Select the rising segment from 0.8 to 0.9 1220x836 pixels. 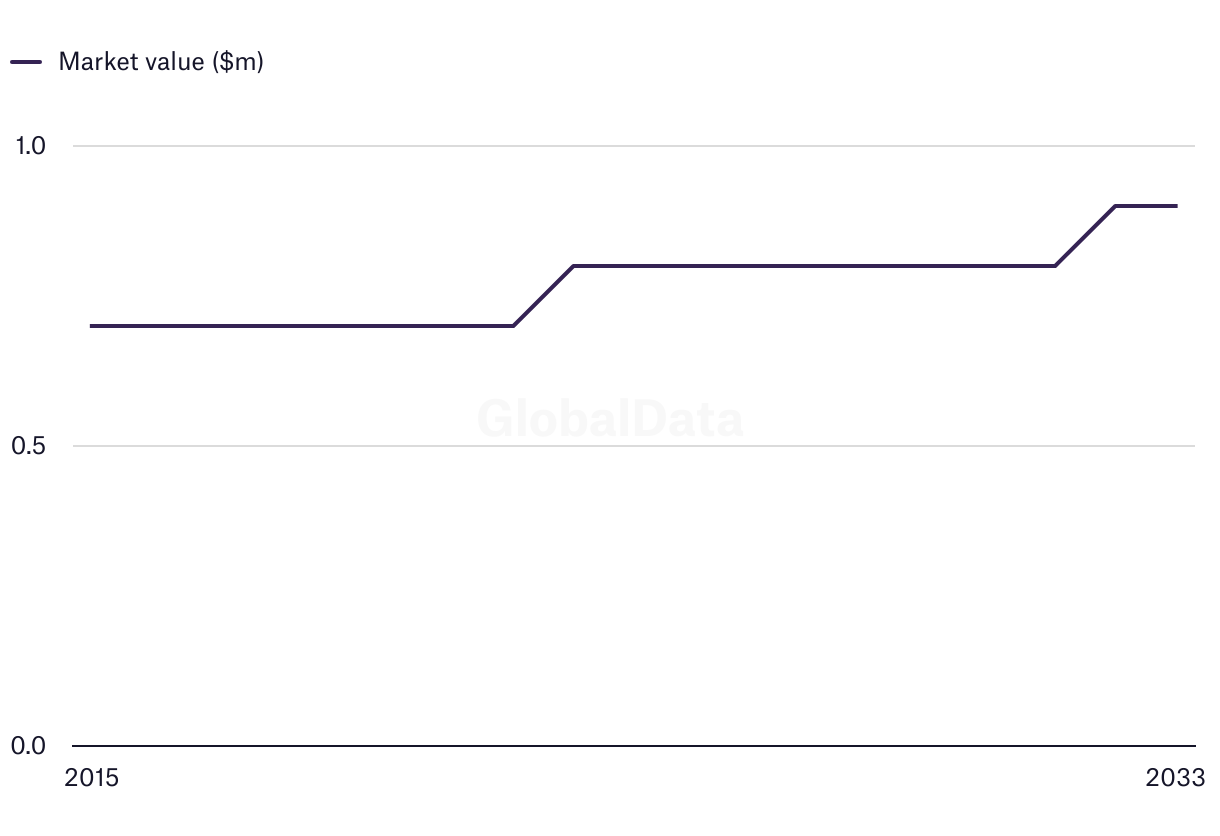point(1086,236)
